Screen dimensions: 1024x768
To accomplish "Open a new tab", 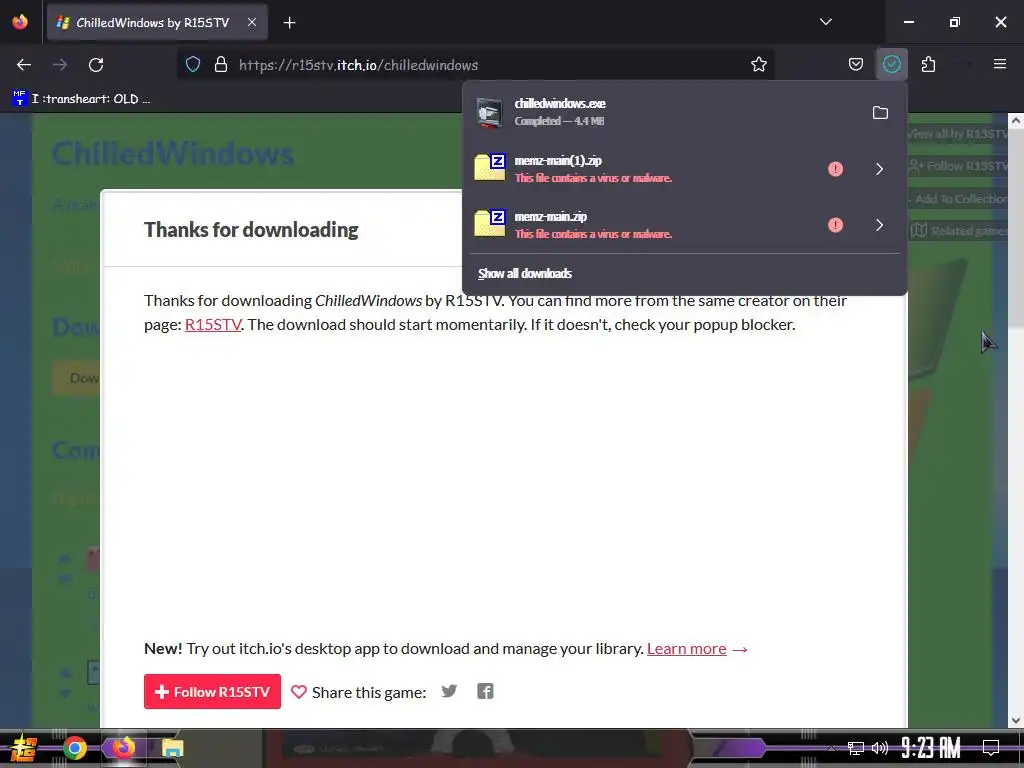I will coord(289,23).
